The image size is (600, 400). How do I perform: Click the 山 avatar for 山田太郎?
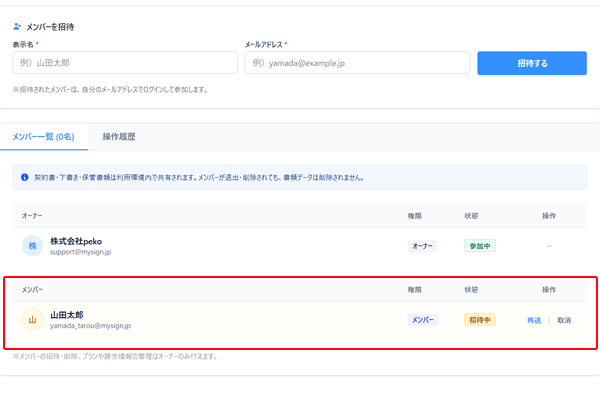(x=33, y=319)
